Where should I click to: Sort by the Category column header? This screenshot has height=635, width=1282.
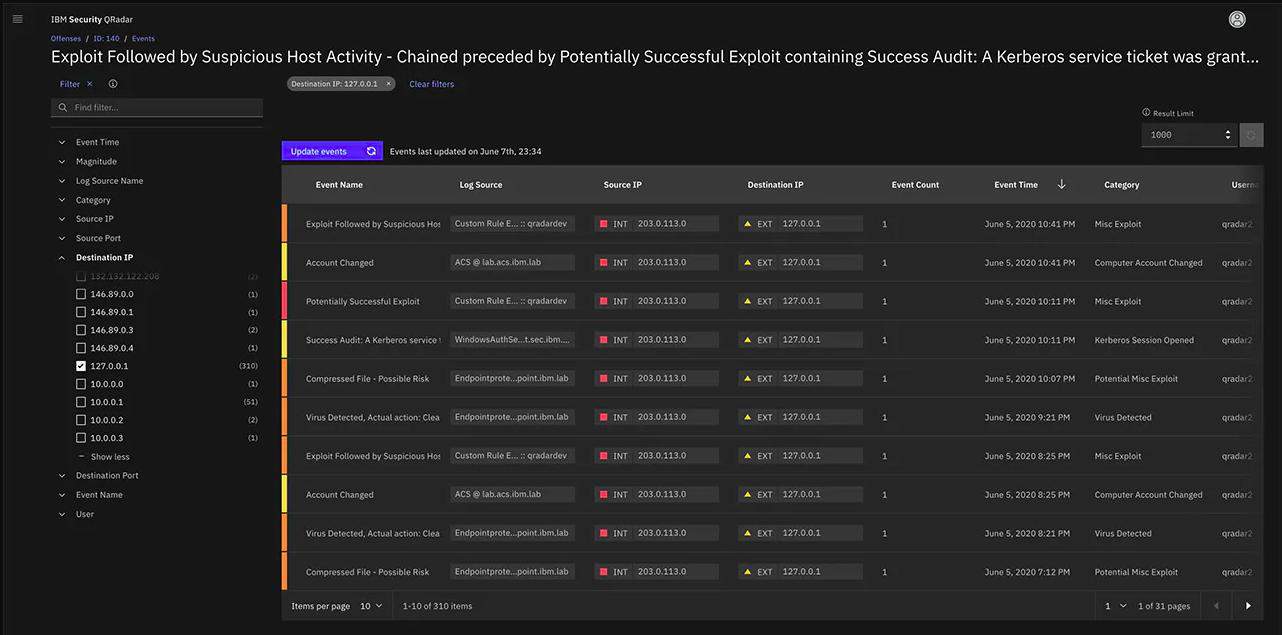pyautogui.click(x=1122, y=185)
